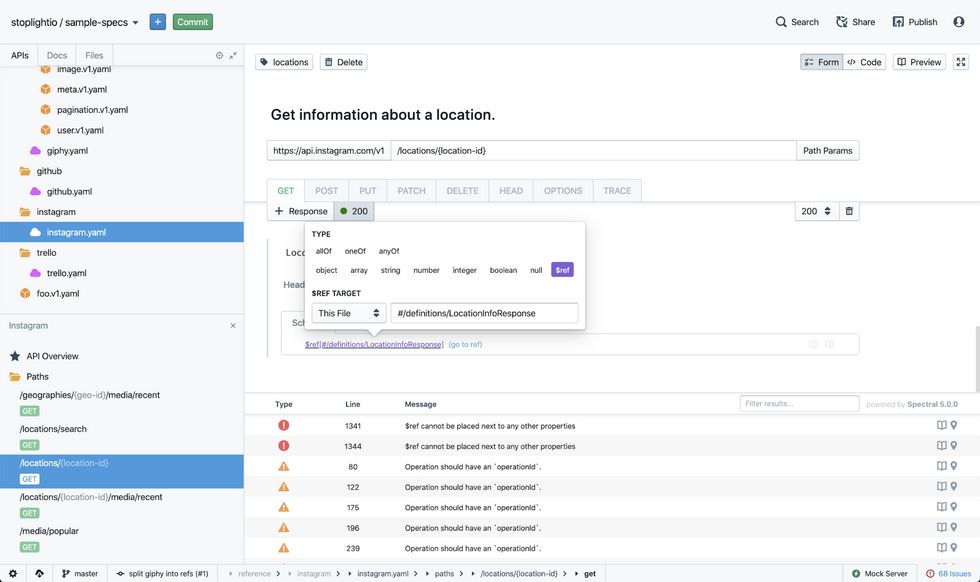Expand the editor to fullscreen view

tap(960, 61)
